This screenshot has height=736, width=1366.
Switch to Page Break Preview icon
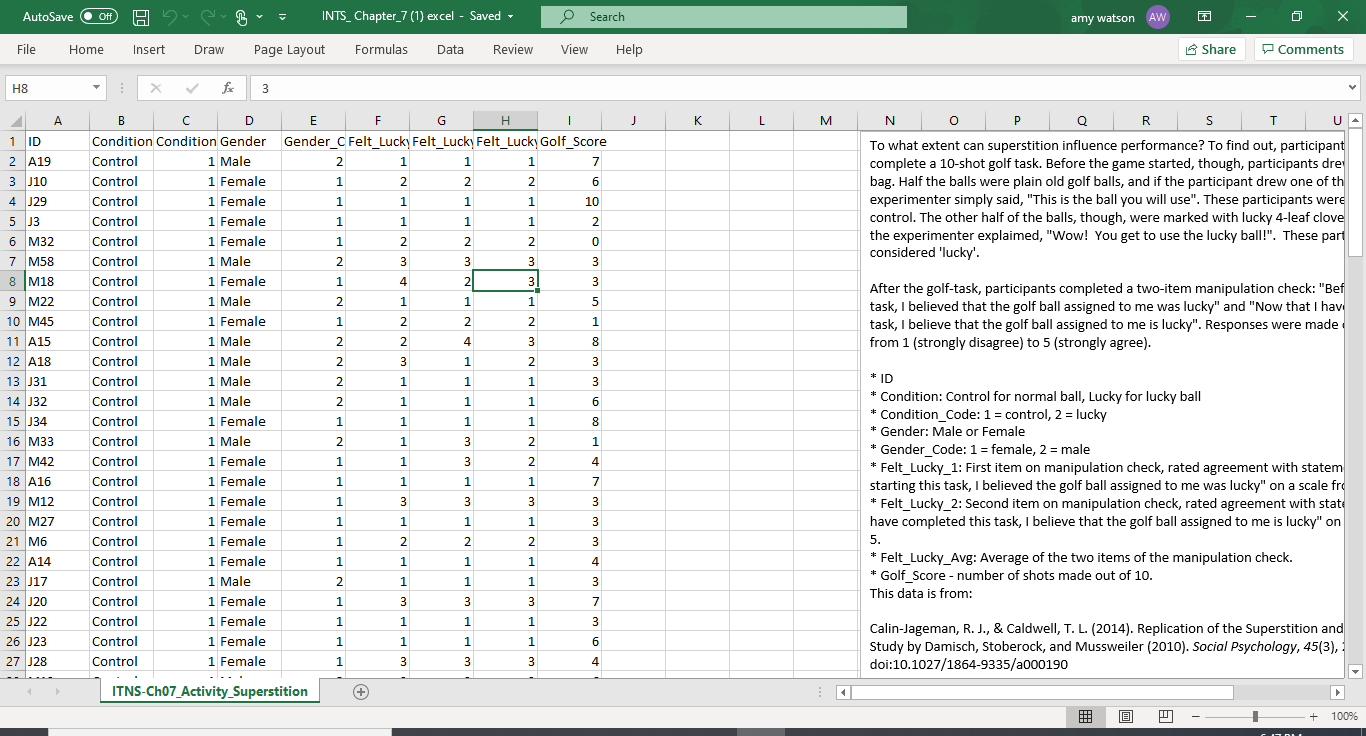pos(1165,716)
